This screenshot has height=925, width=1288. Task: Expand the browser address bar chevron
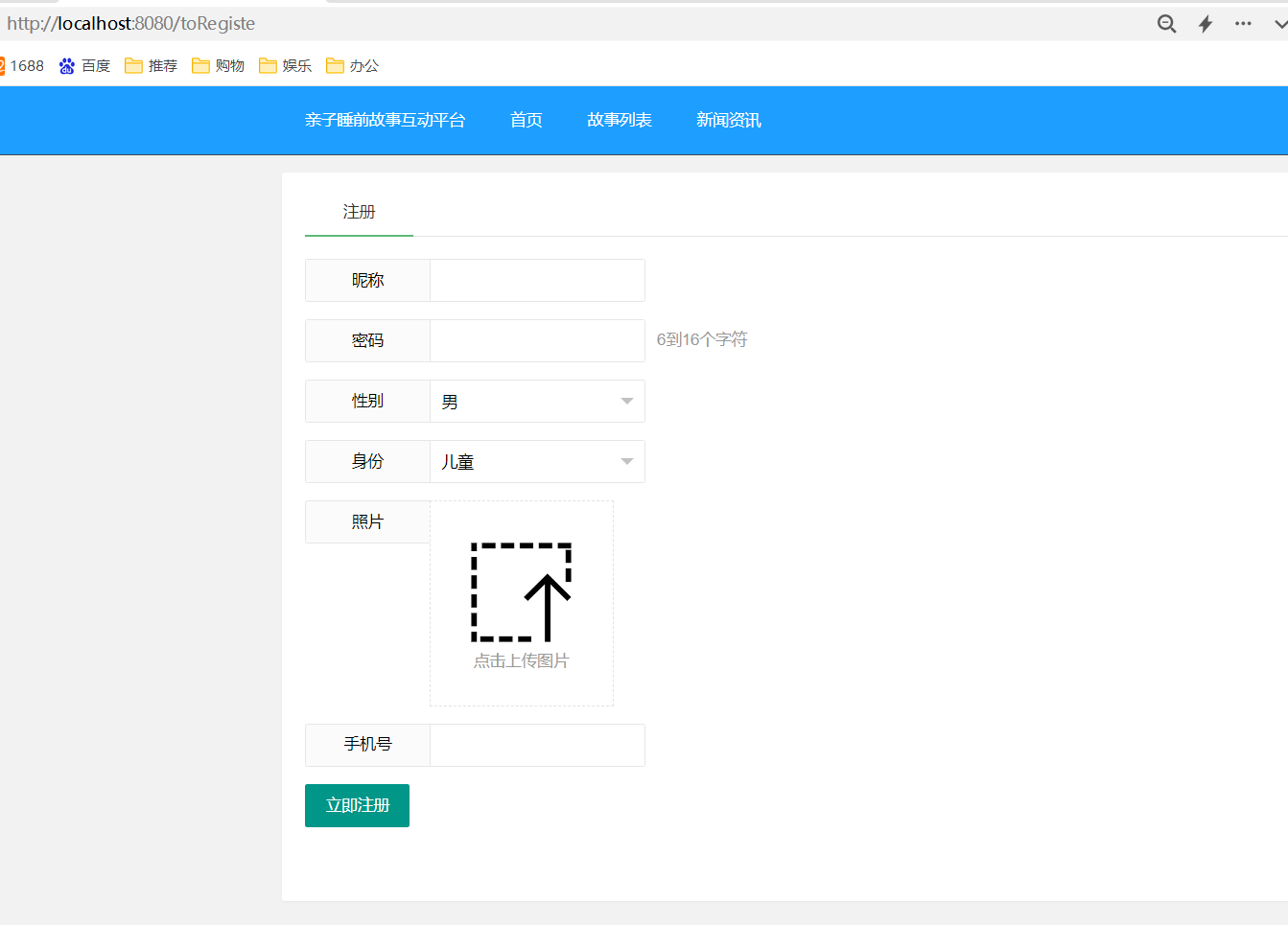click(x=1279, y=24)
